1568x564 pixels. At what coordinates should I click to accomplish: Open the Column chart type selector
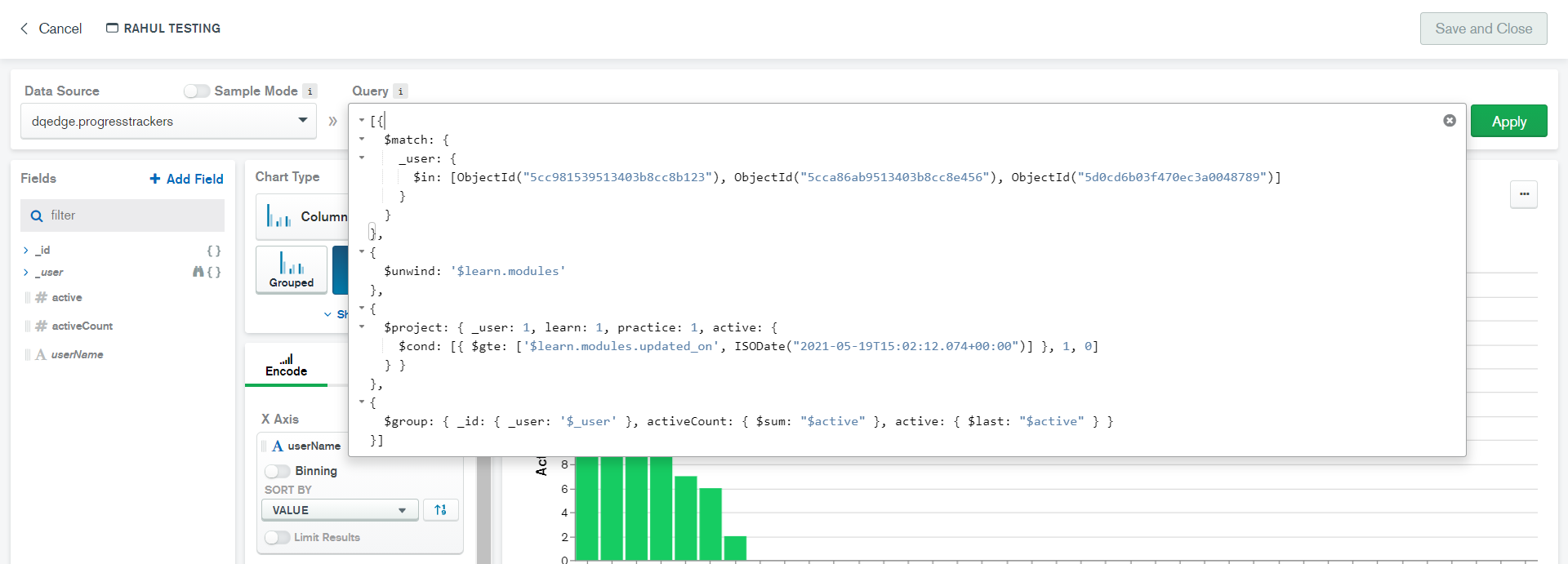tap(302, 216)
